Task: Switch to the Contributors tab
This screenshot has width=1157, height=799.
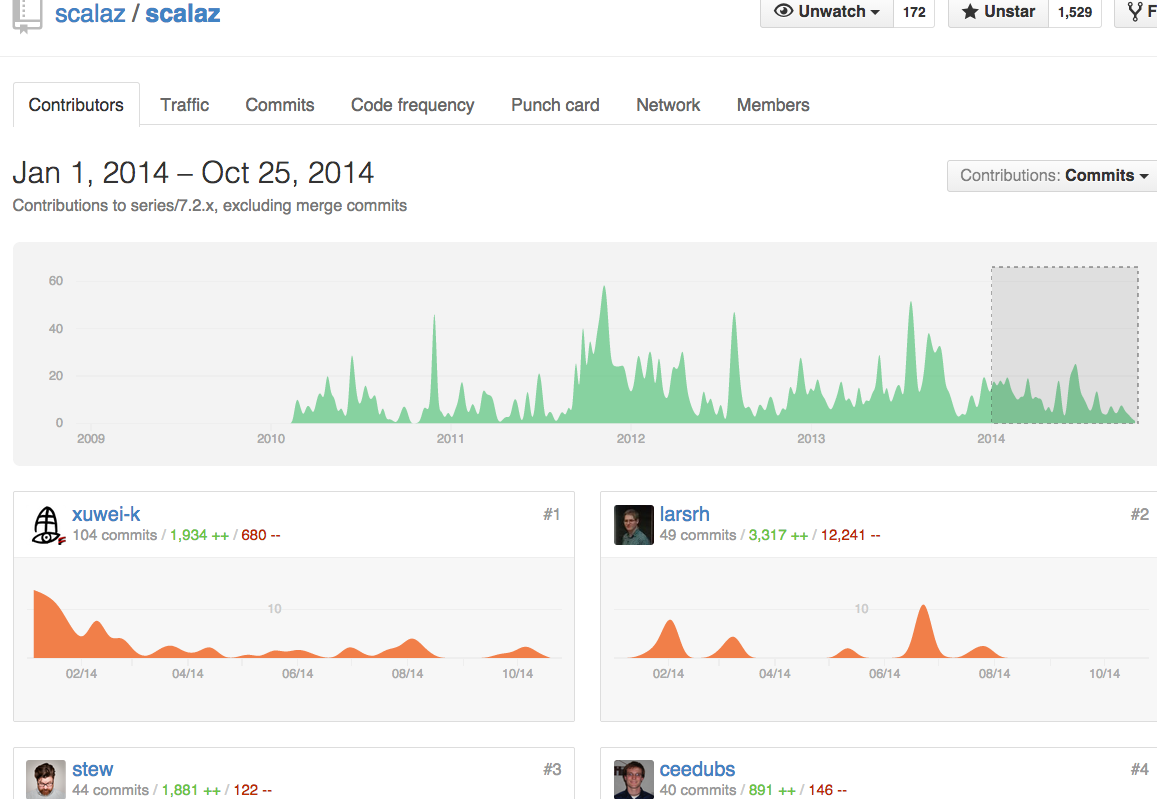Action: [76, 105]
